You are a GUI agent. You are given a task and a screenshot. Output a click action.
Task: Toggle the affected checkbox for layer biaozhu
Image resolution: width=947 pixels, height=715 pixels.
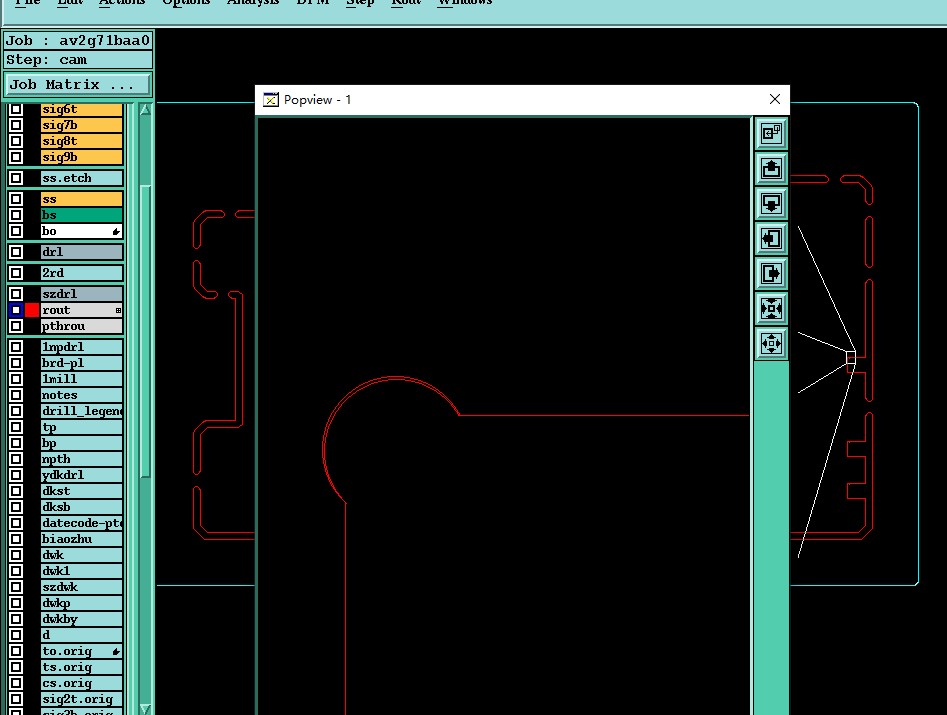point(16,539)
